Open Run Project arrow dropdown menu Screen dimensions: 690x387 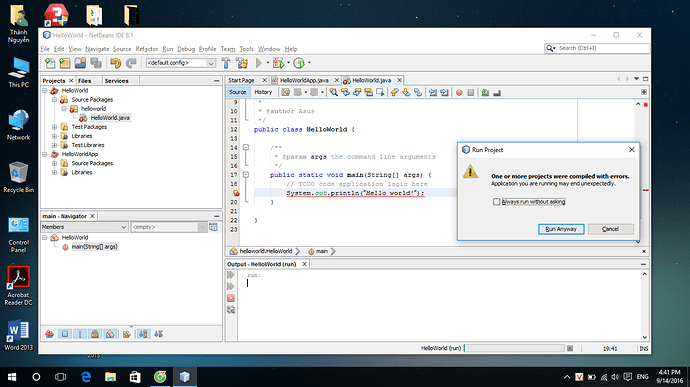[x=268, y=63]
